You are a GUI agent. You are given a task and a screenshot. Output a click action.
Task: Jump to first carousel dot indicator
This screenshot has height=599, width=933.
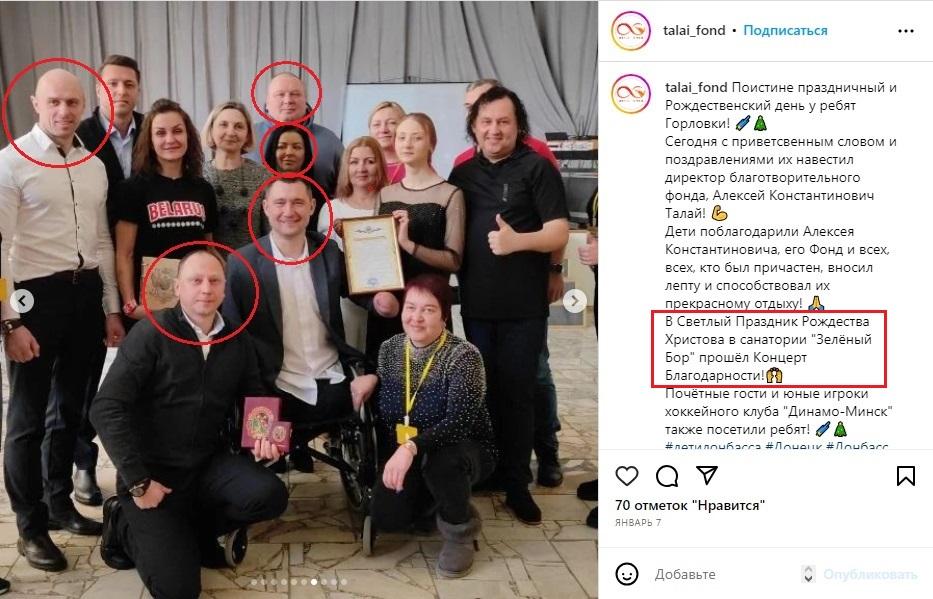pyautogui.click(x=255, y=582)
